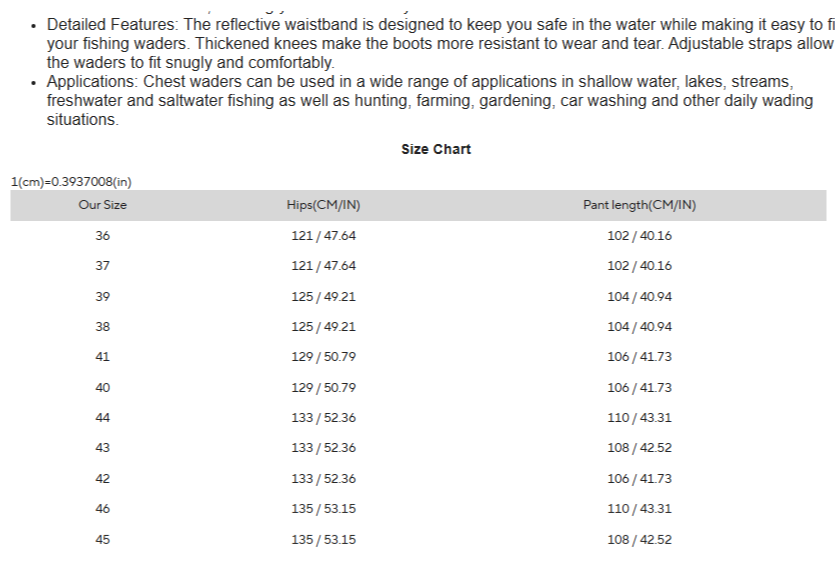Click the Applications bullet paragraph
The height and width of the screenshot is (563, 835).
coord(430,101)
